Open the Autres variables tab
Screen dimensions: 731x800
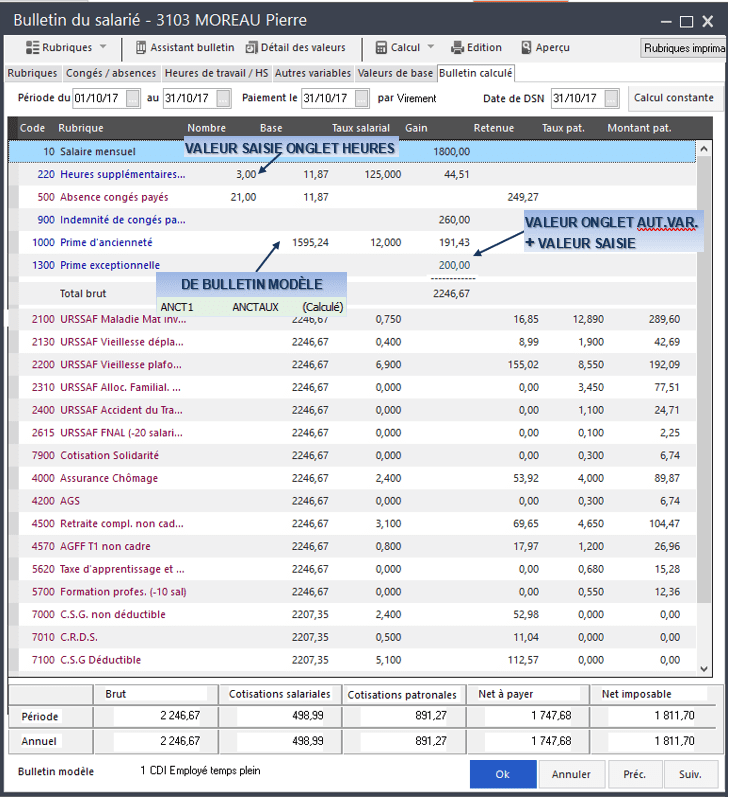pos(313,73)
